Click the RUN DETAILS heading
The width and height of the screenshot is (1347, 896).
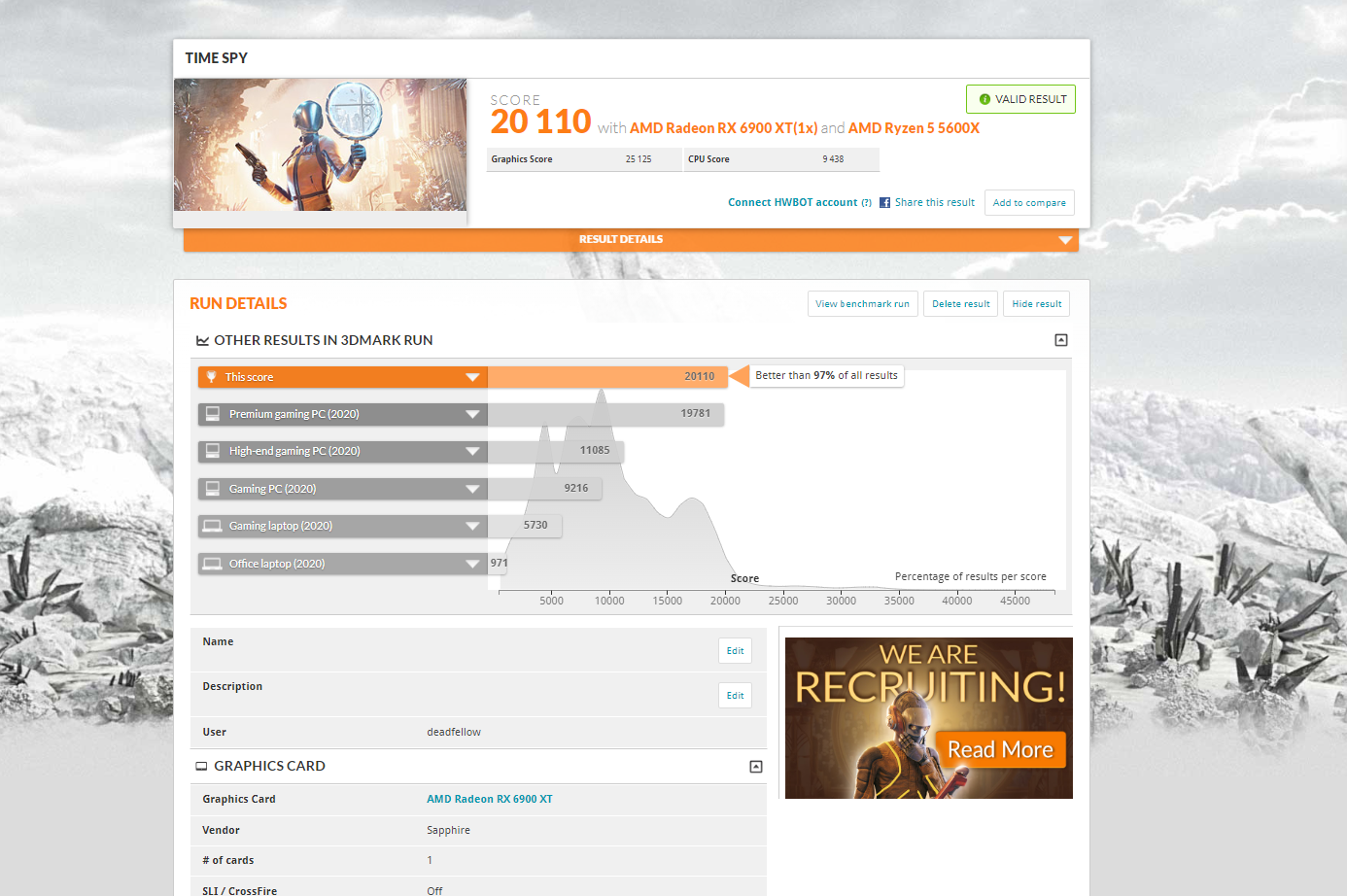[x=238, y=304]
